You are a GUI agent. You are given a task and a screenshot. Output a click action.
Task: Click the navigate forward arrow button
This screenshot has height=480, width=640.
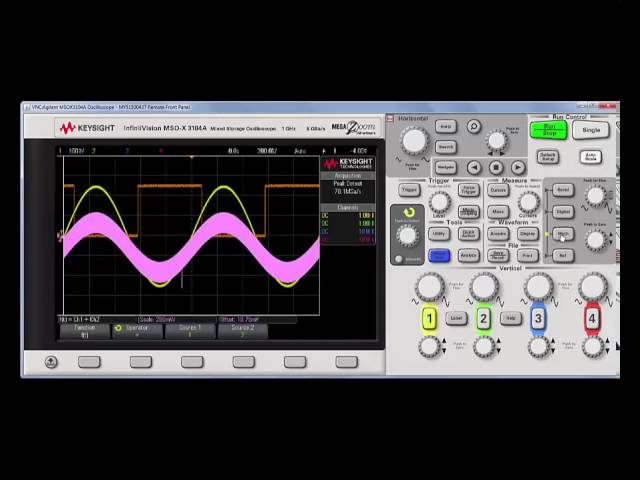coord(518,167)
